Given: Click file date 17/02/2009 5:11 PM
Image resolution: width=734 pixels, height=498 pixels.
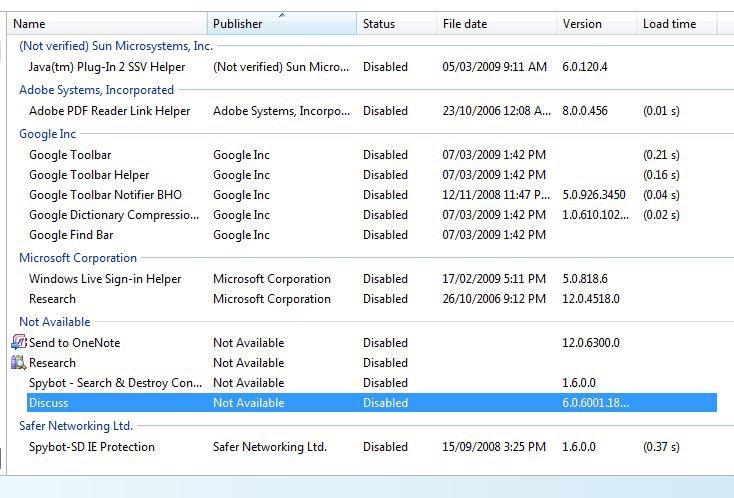Looking at the screenshot, I should click(494, 279).
